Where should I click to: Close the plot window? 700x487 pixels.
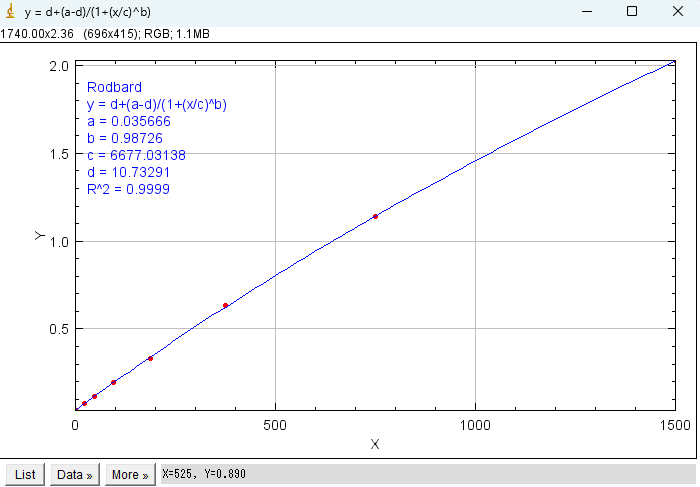click(677, 11)
